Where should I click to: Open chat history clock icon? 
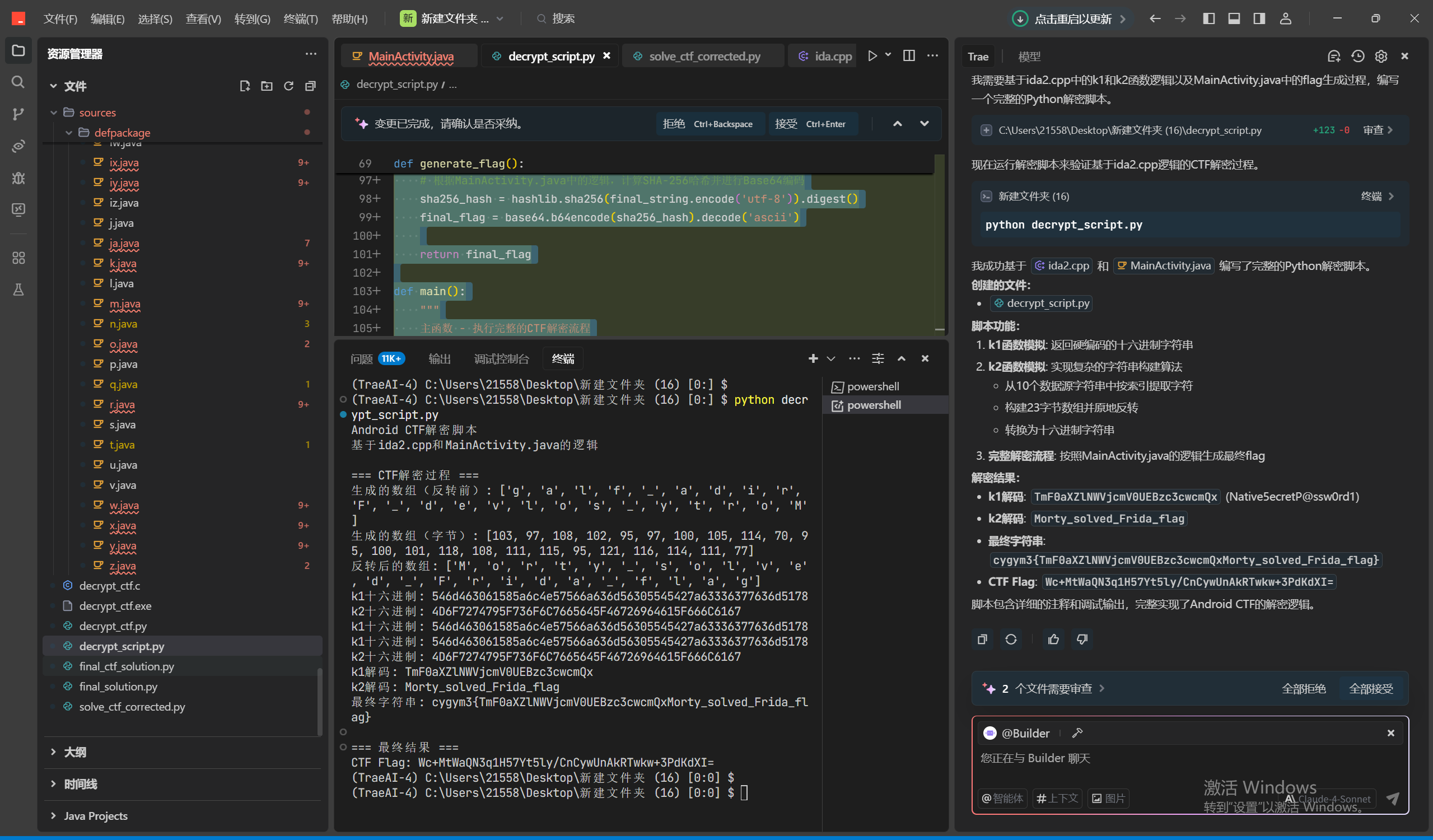1357,56
